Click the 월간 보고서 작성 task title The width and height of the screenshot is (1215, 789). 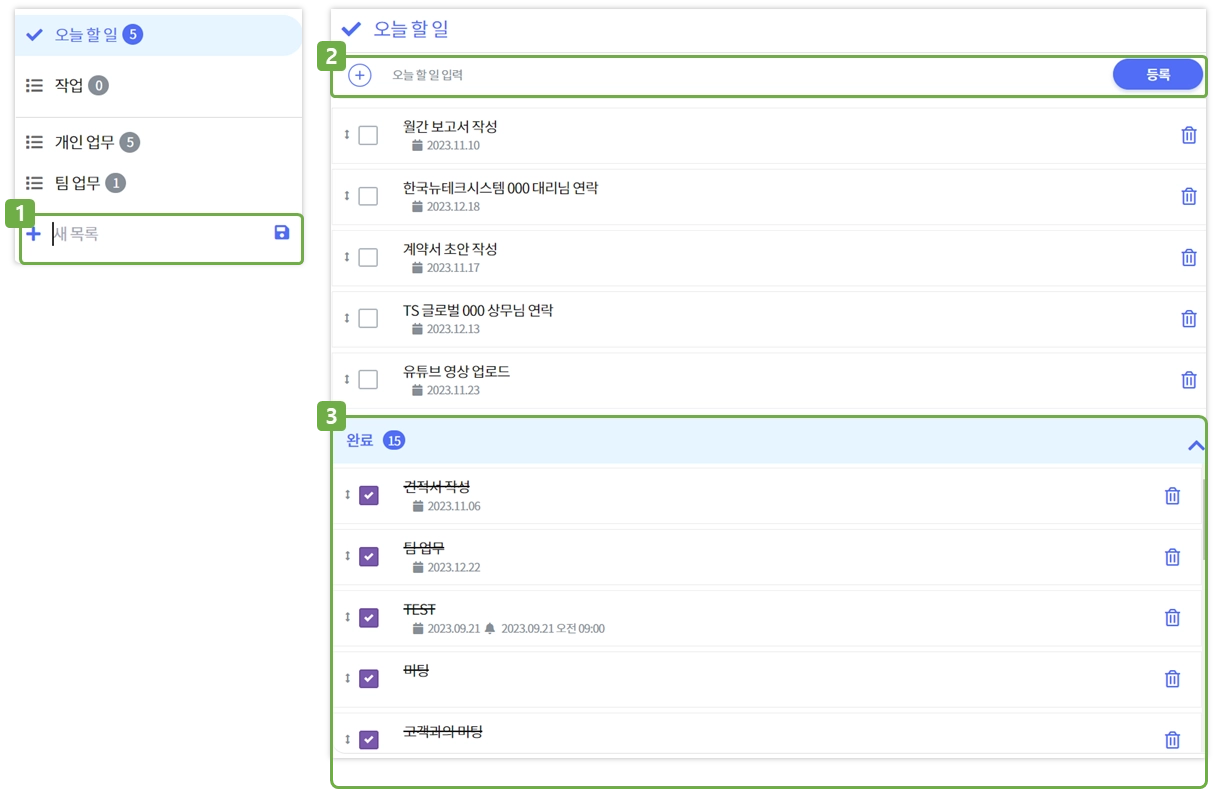tap(450, 126)
